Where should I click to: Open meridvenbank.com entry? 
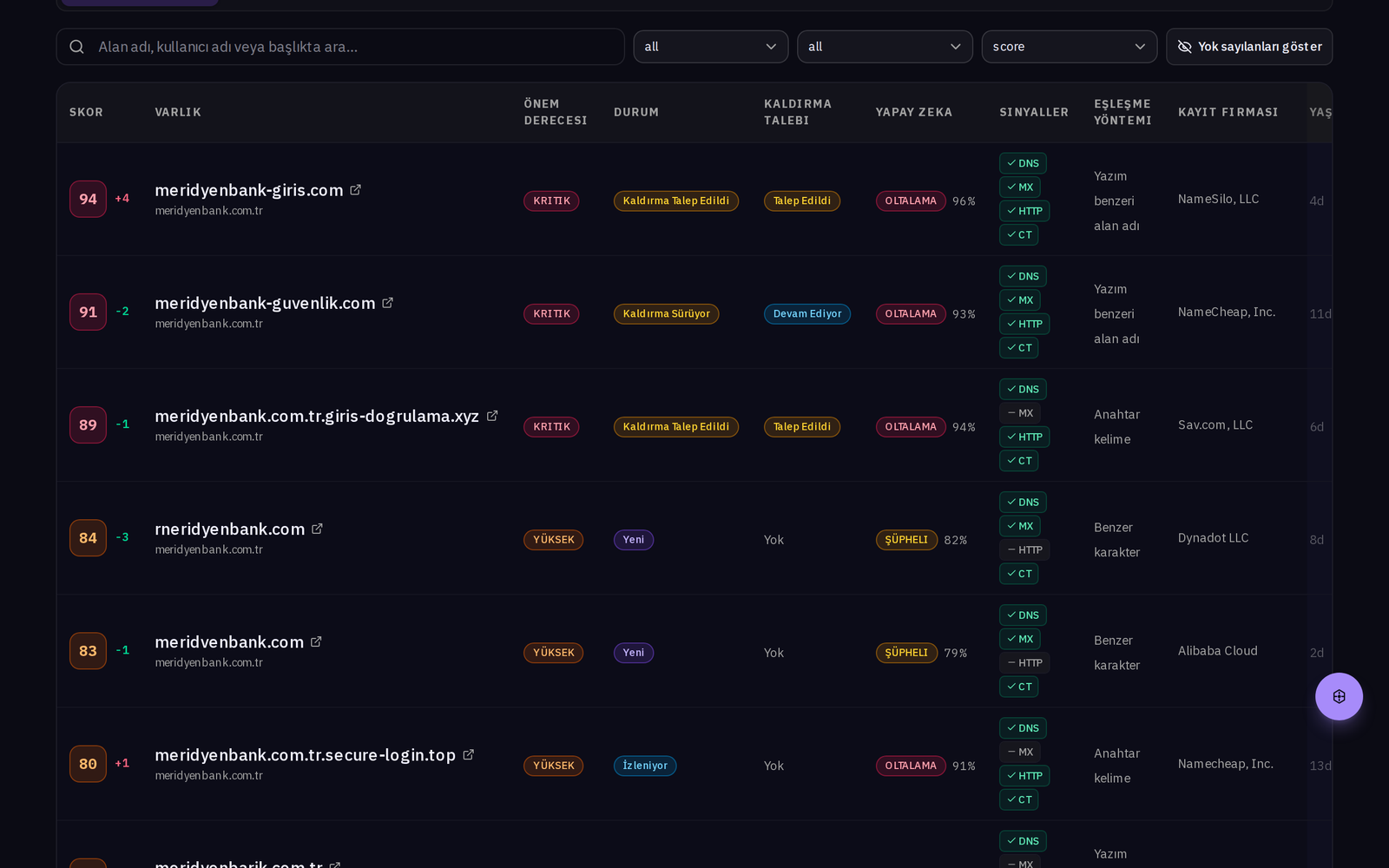click(229, 641)
